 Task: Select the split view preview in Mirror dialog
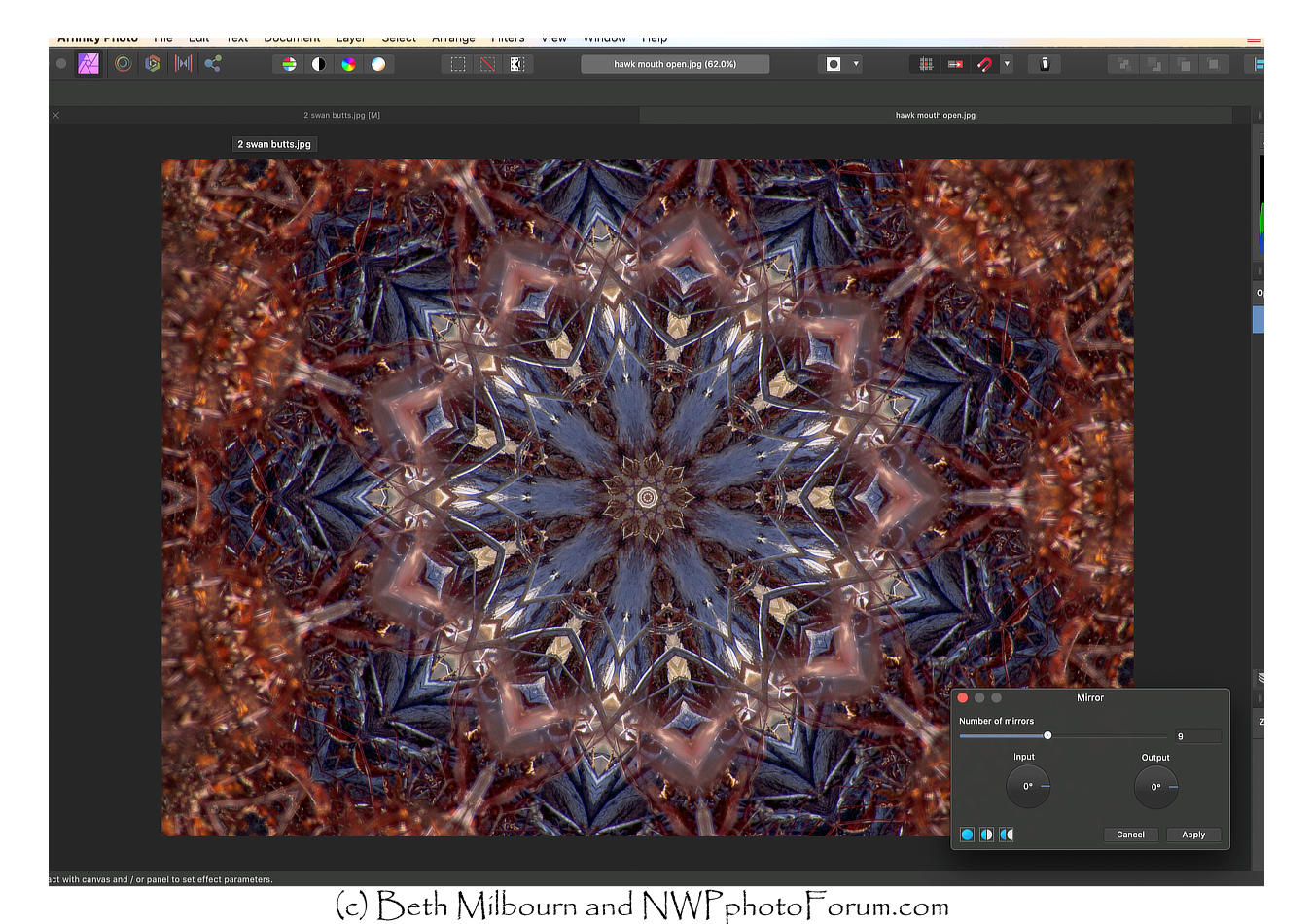986,835
